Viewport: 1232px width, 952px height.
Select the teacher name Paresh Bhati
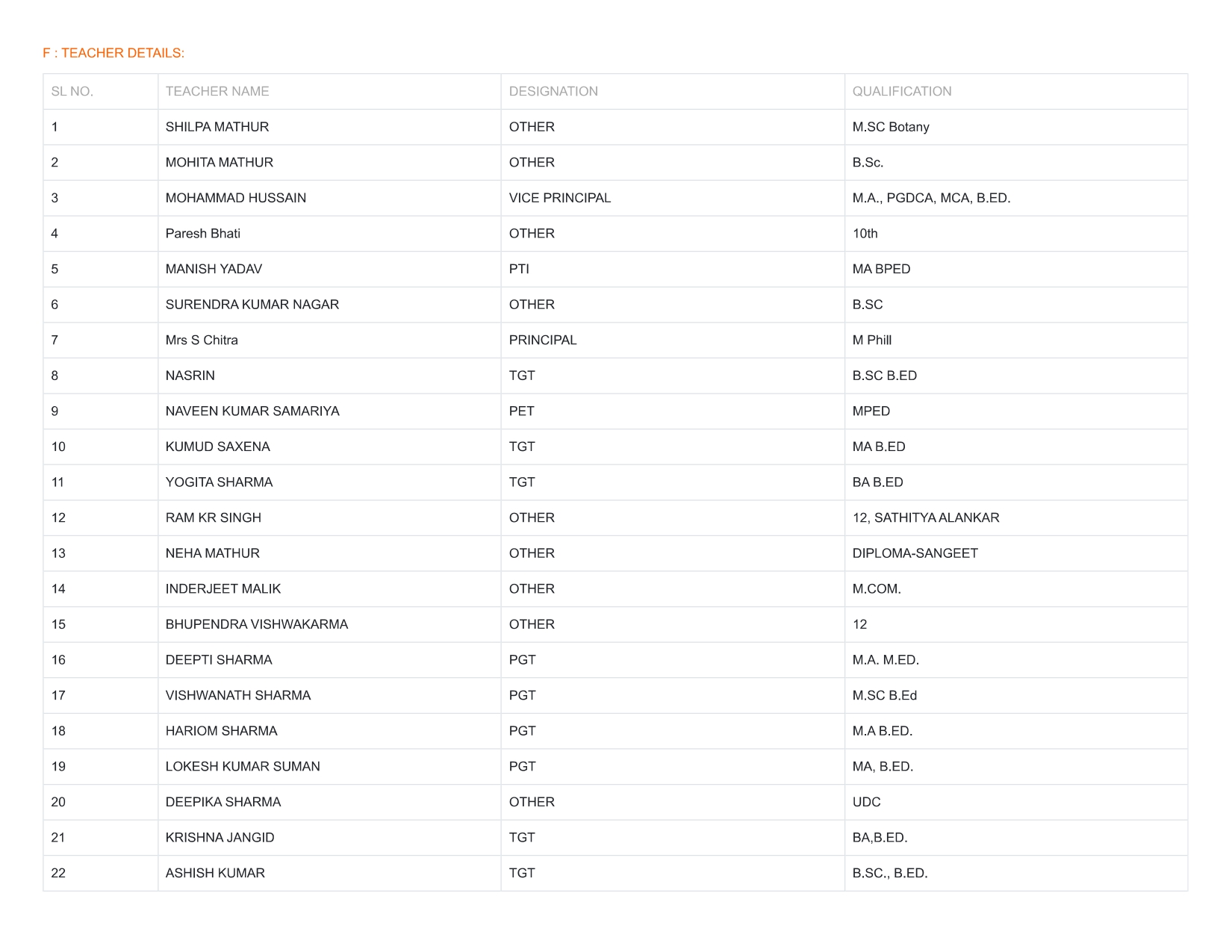tap(203, 234)
